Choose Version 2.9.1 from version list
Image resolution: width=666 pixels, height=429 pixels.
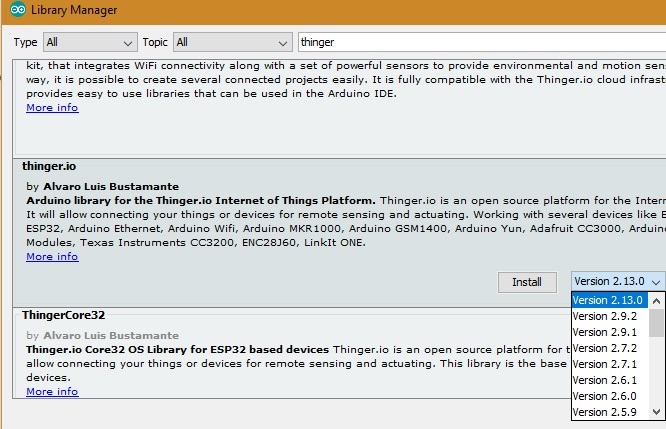(x=610, y=332)
